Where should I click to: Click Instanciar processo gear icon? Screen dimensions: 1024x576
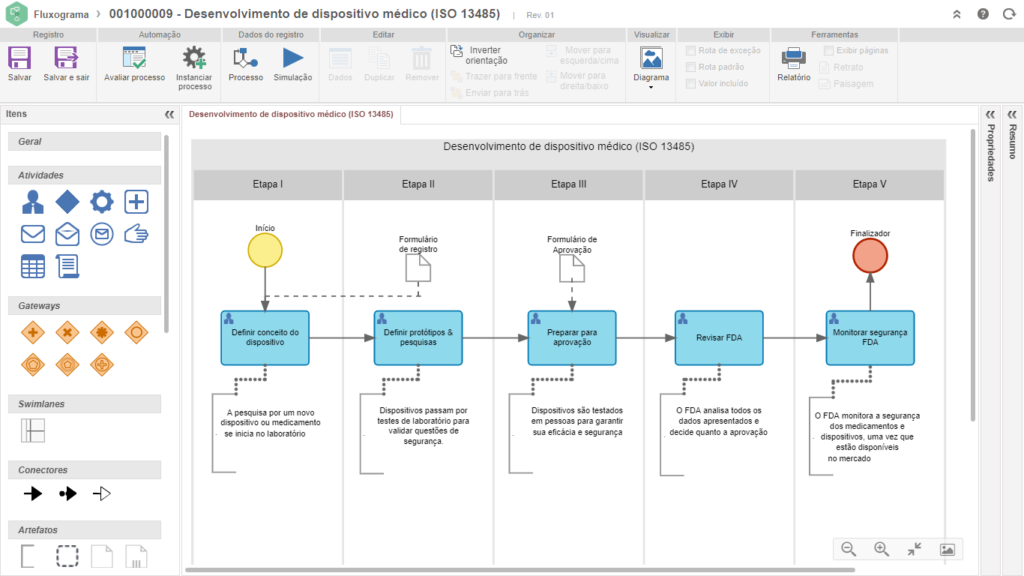194,58
